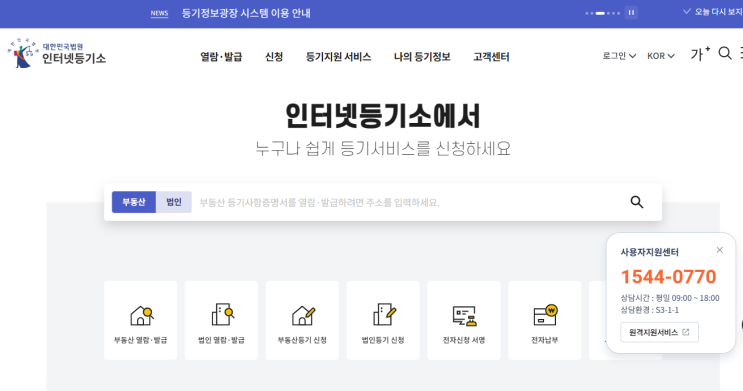Image resolution: width=743 pixels, height=391 pixels.
Task: Click the phone number 1544-0770
Action: click(669, 276)
